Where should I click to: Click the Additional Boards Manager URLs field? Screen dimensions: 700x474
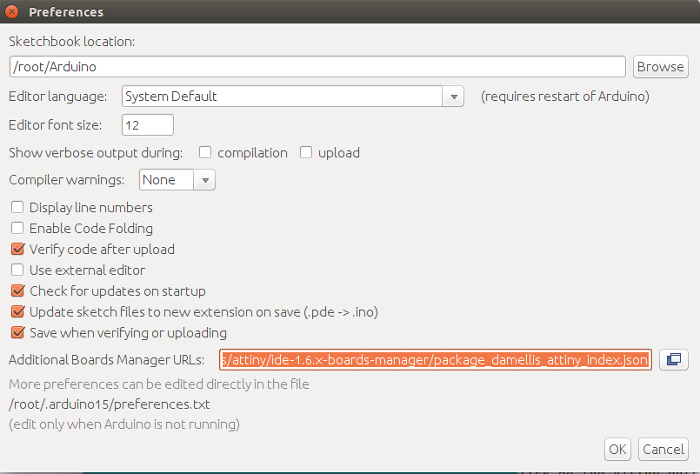[x=435, y=360]
